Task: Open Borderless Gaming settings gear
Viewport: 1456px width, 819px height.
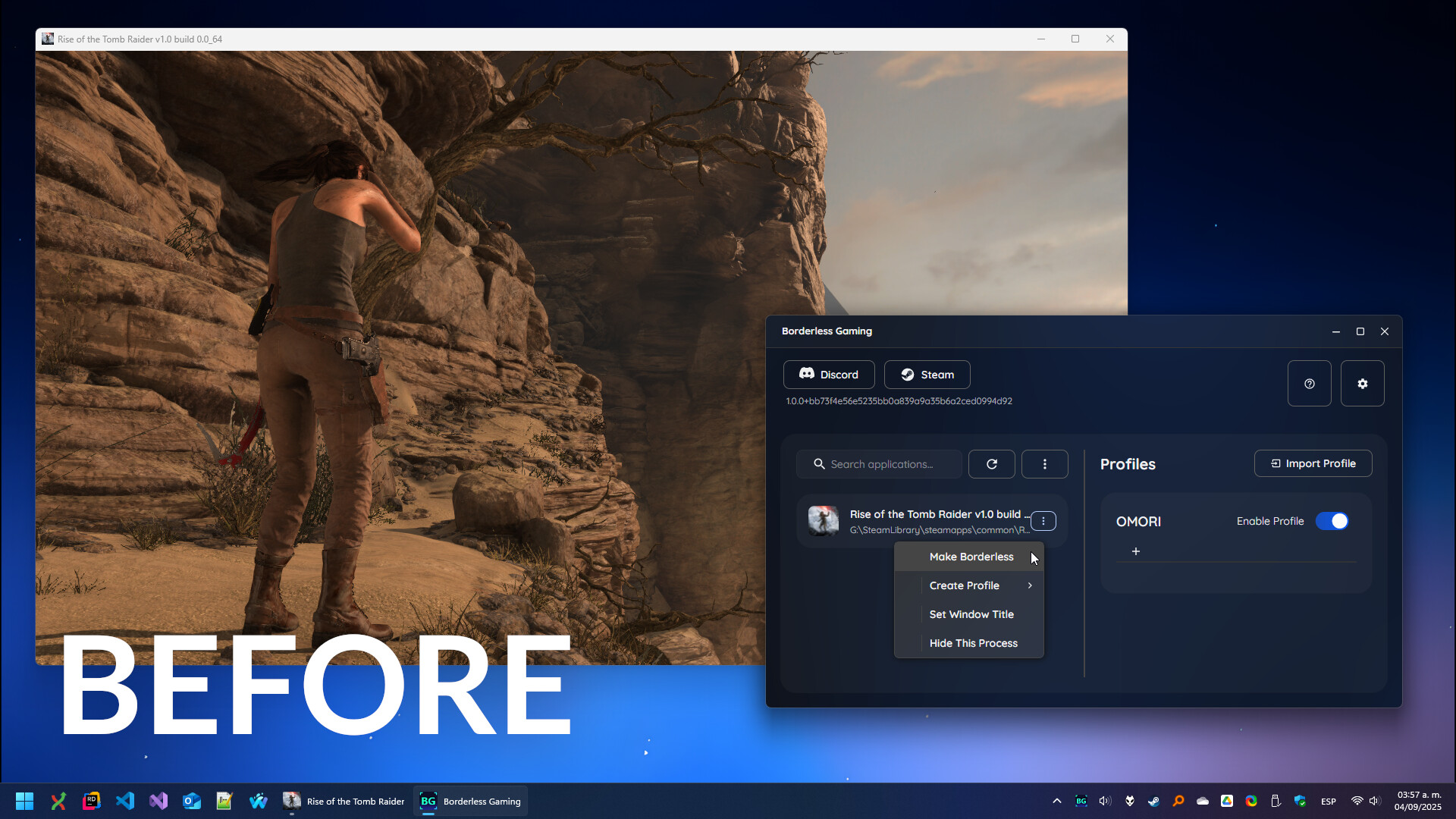Action: 1362,383
